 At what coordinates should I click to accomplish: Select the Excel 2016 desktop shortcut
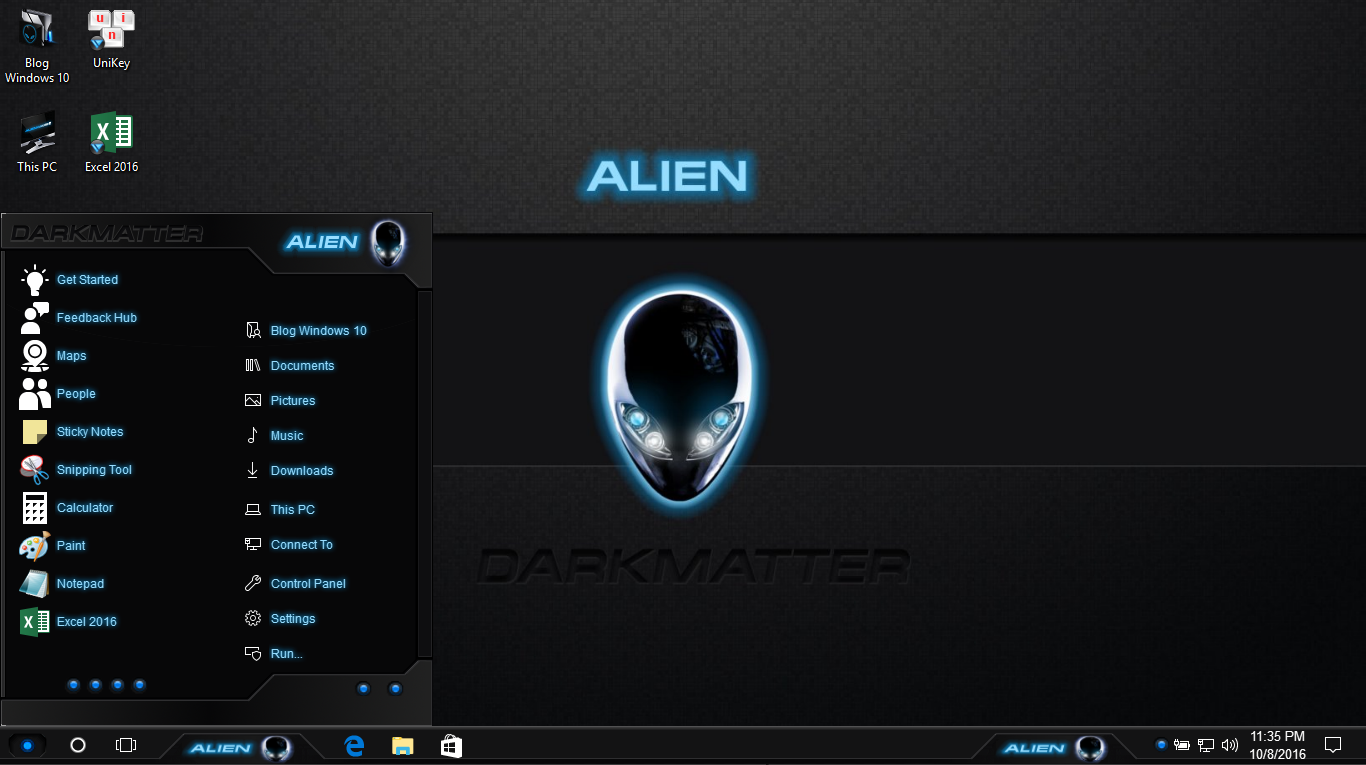coord(111,143)
